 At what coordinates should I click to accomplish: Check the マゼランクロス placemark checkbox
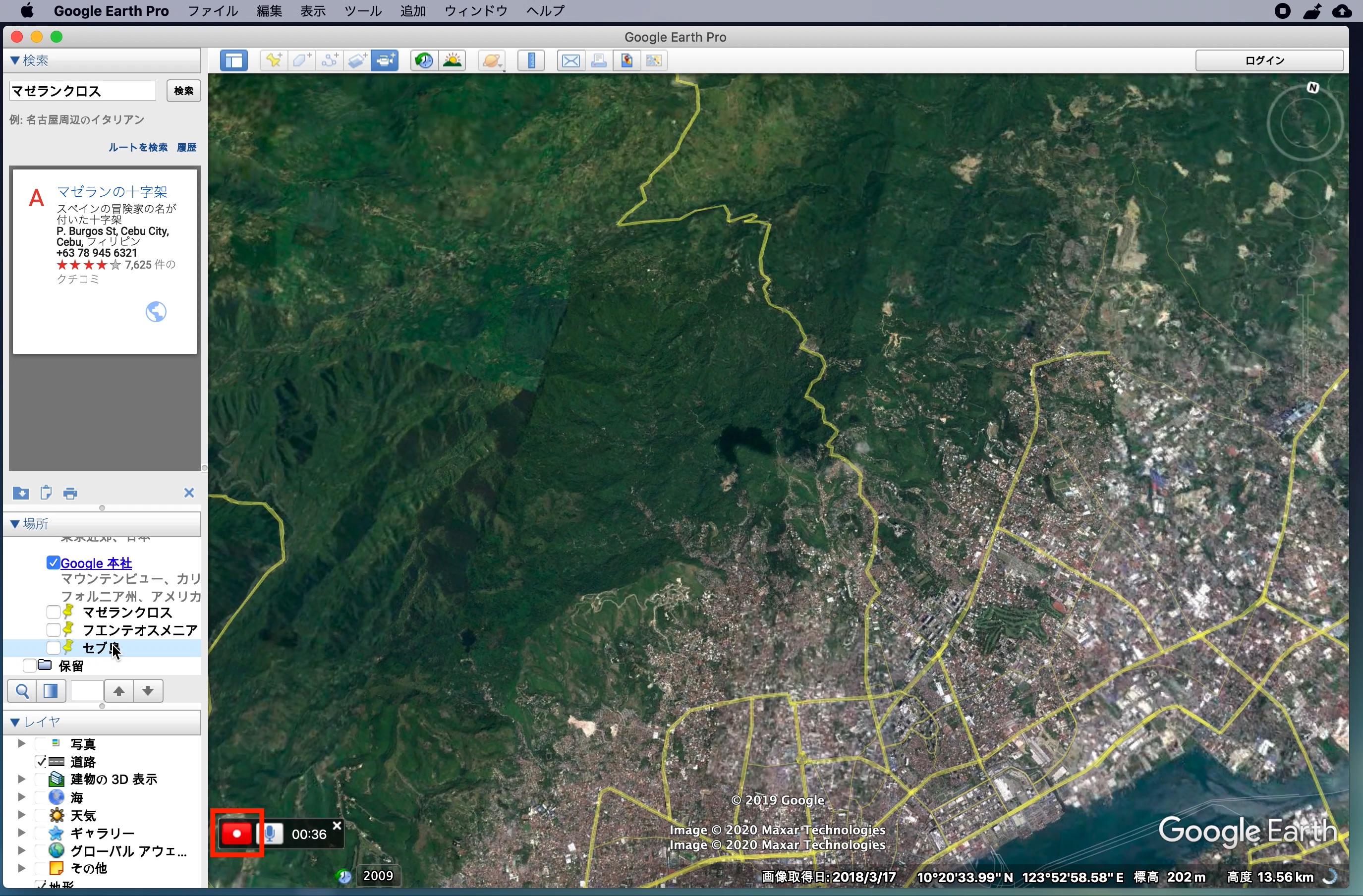click(53, 612)
